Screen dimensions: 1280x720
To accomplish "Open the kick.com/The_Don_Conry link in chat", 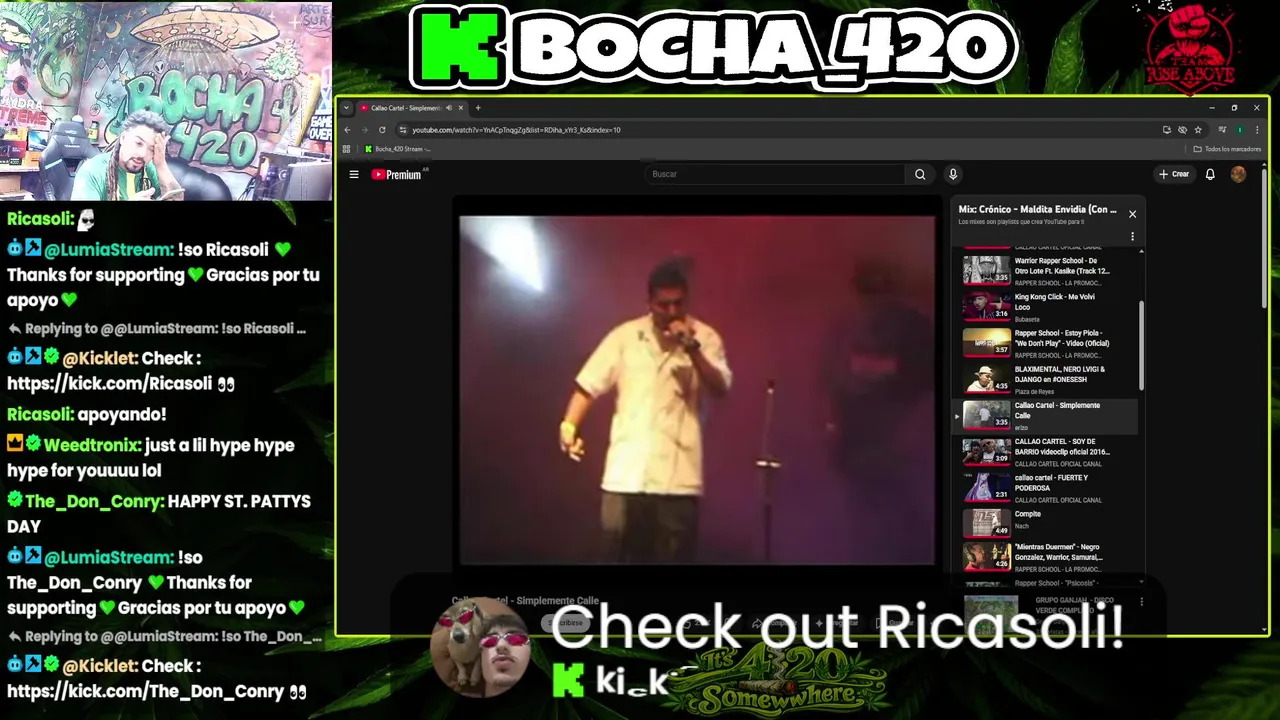I will point(146,691).
